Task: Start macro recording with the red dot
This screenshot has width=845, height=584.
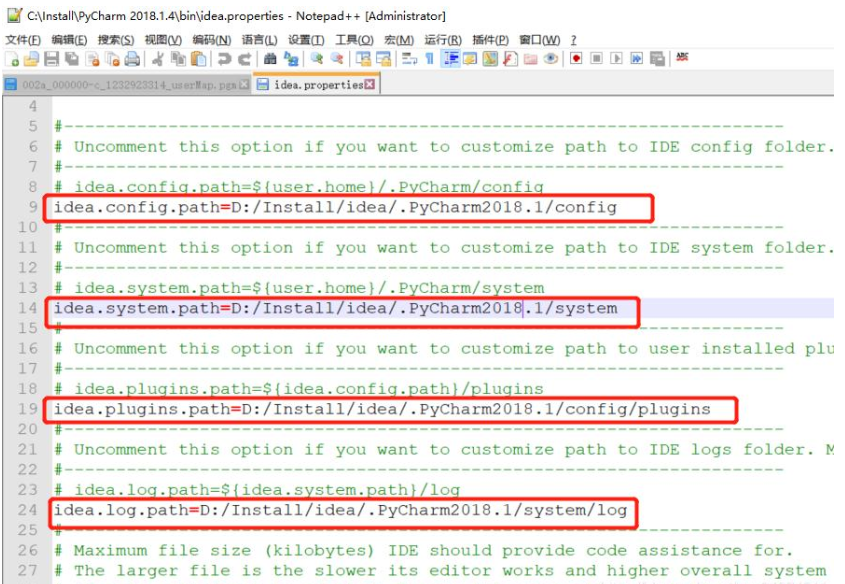Action: [576, 58]
